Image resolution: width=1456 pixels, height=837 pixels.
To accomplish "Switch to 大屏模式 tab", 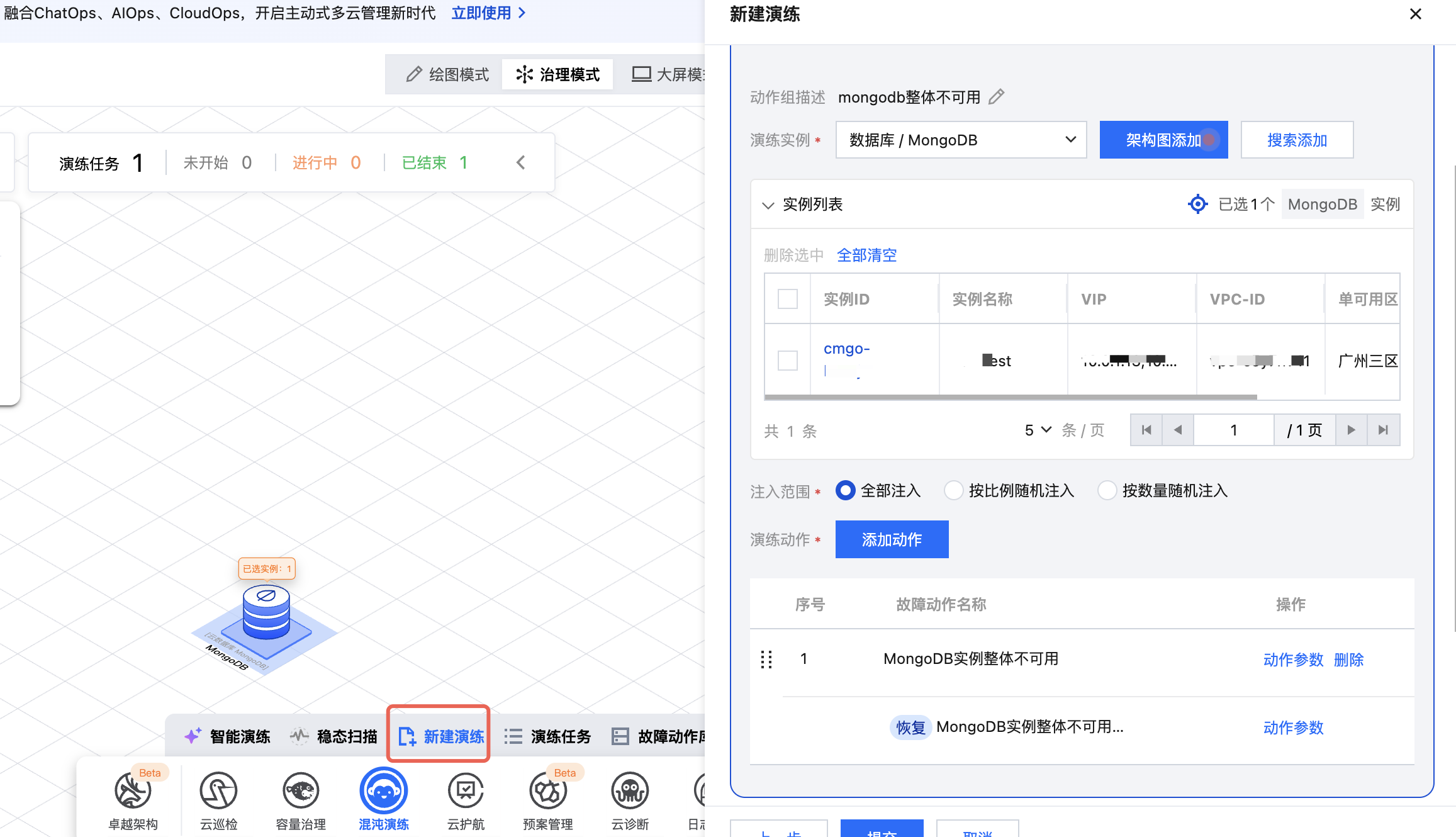I will 668,74.
